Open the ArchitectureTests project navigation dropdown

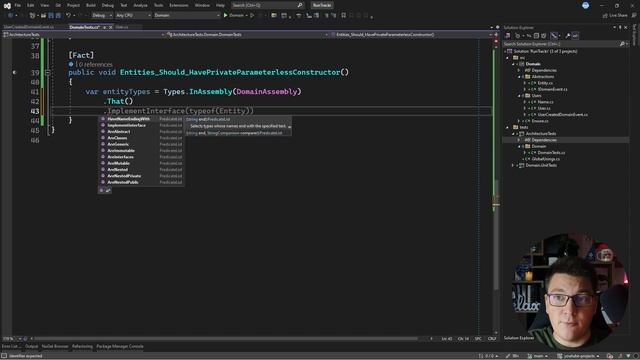[x=84, y=35]
